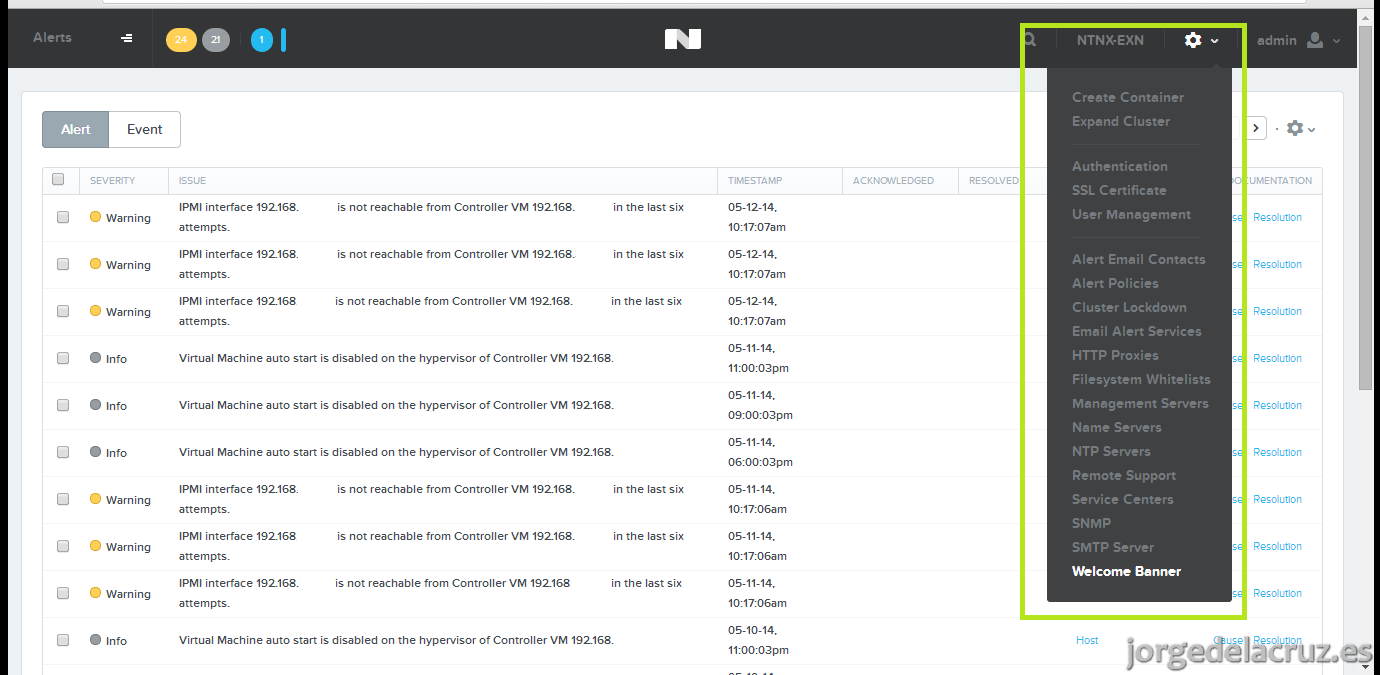Open the Host link in 05-10-14 row
The image size is (1380, 675).
(1087, 640)
